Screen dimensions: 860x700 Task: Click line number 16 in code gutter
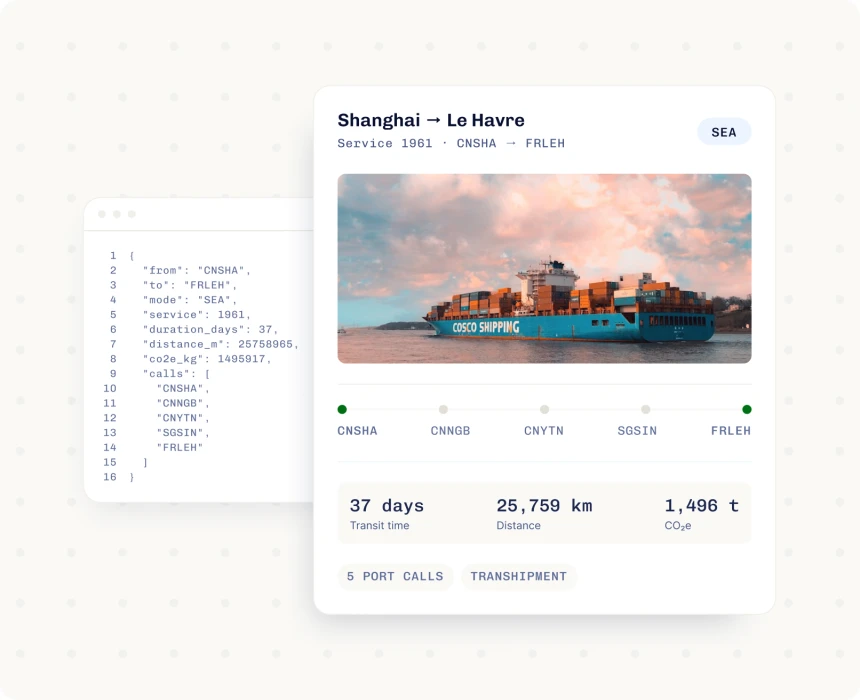110,477
